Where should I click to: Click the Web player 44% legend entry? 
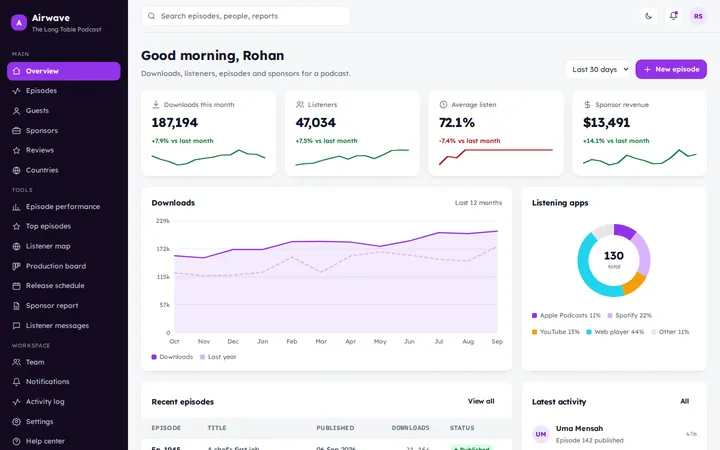tap(615, 332)
